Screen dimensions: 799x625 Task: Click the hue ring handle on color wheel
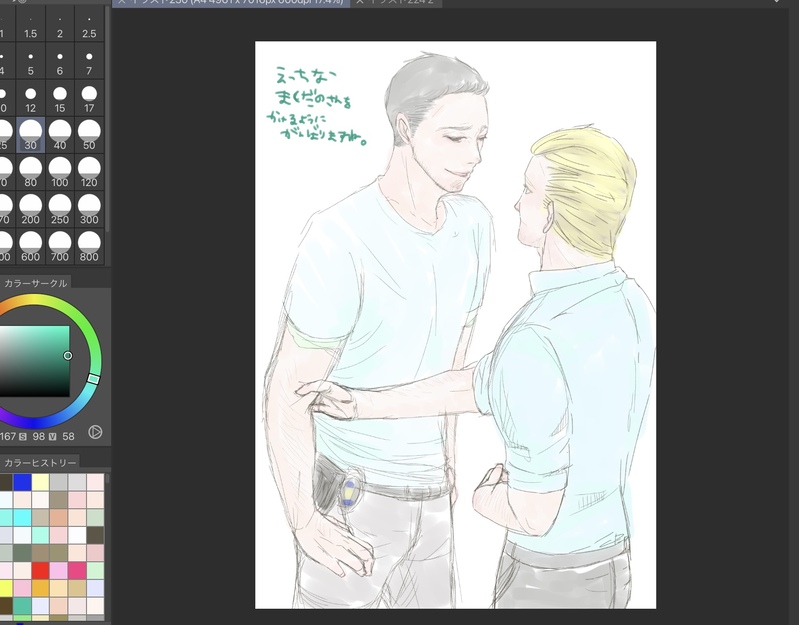93,378
